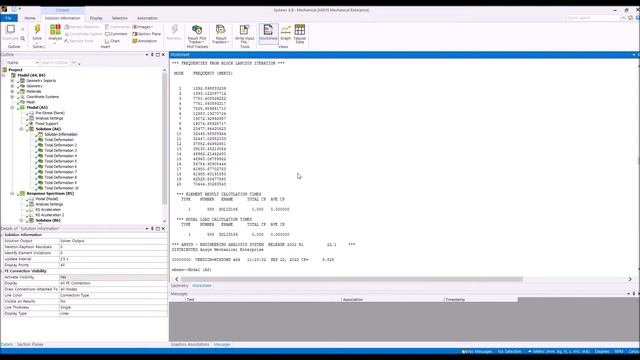Open the Result Plot Tracker
640x360 pixels.
(197, 34)
